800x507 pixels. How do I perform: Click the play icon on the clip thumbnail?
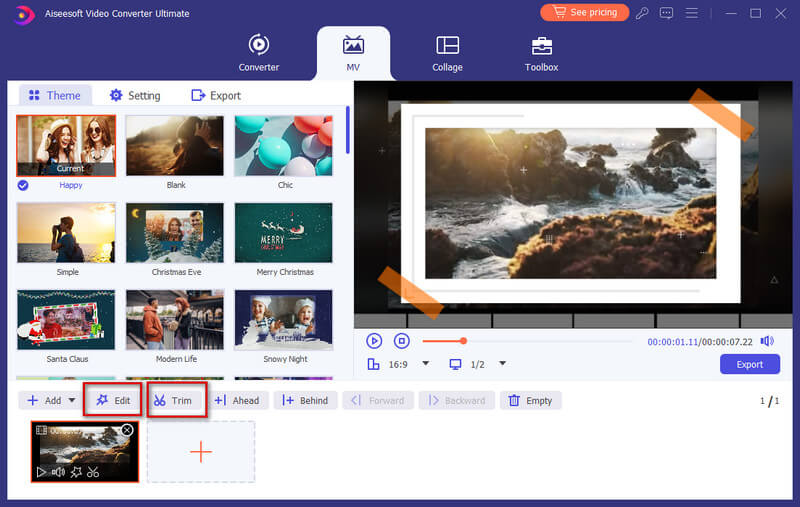point(41,472)
